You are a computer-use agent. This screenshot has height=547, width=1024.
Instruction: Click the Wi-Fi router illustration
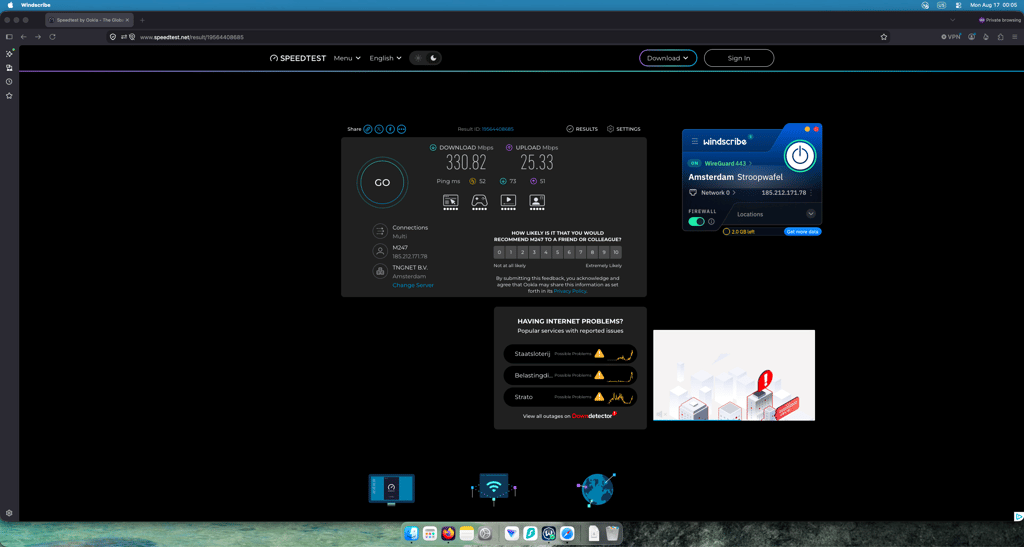(494, 489)
